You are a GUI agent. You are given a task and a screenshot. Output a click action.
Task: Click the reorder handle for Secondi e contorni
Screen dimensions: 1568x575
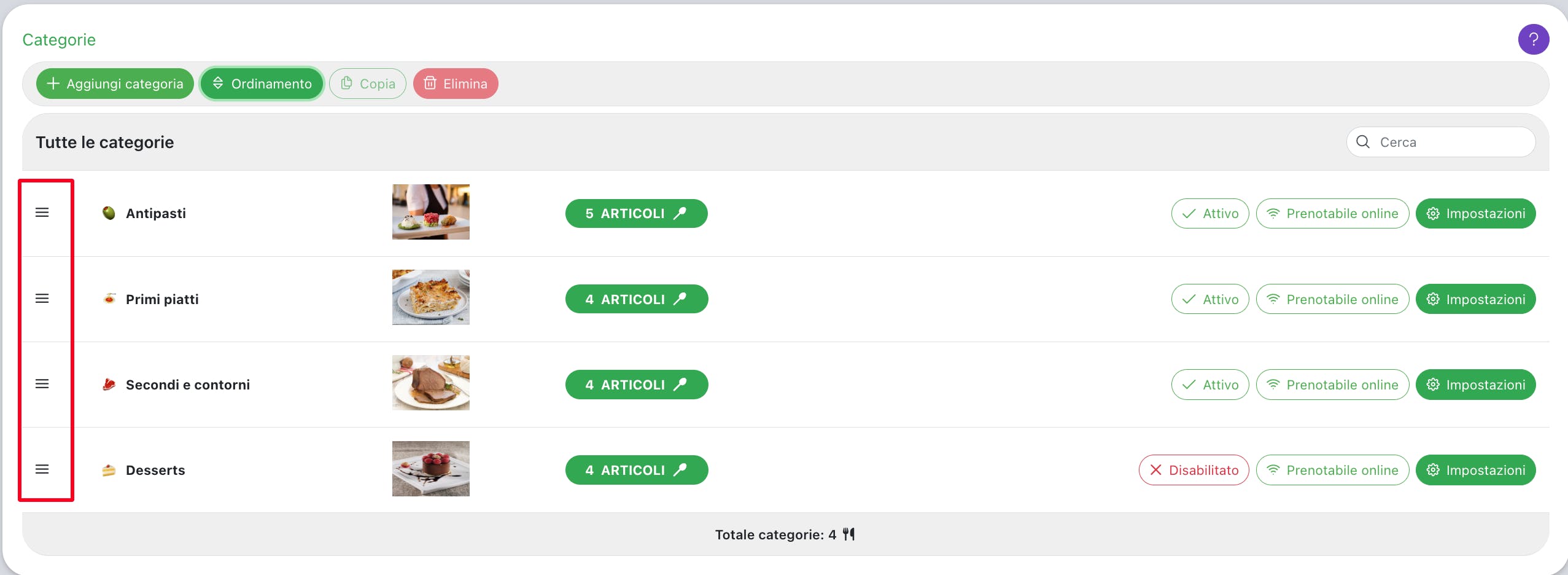tap(42, 384)
